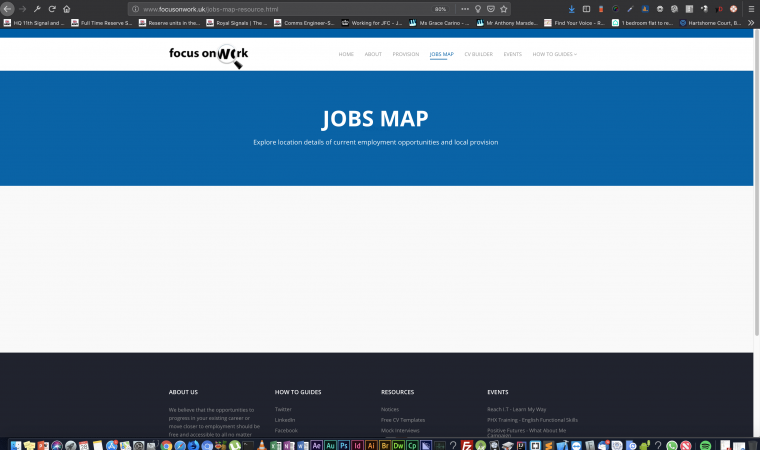760x450 pixels.
Task: Select the JOBS MAP nav item
Action: 442,54
